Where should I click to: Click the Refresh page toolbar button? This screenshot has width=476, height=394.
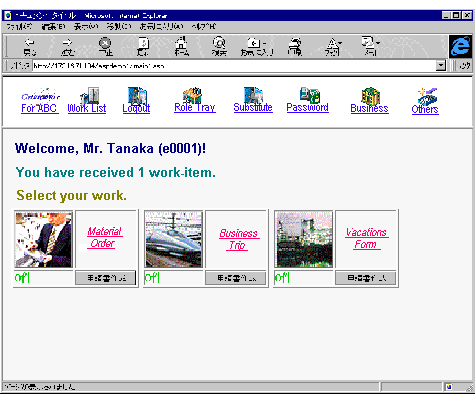(x=143, y=47)
